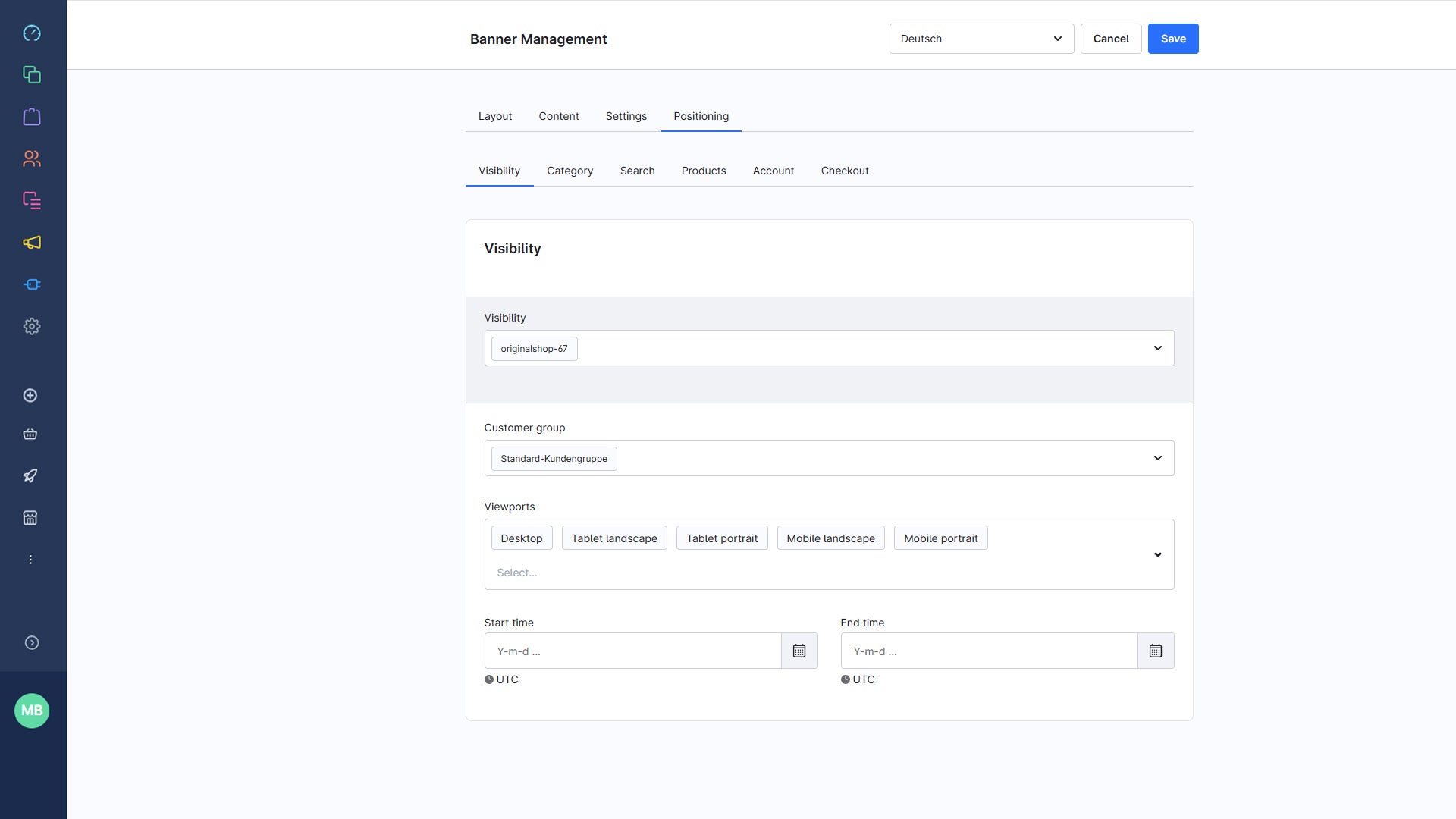The image size is (1456, 819).
Task: Open the Orders shopping bag sidebar icon
Action: pos(32,117)
